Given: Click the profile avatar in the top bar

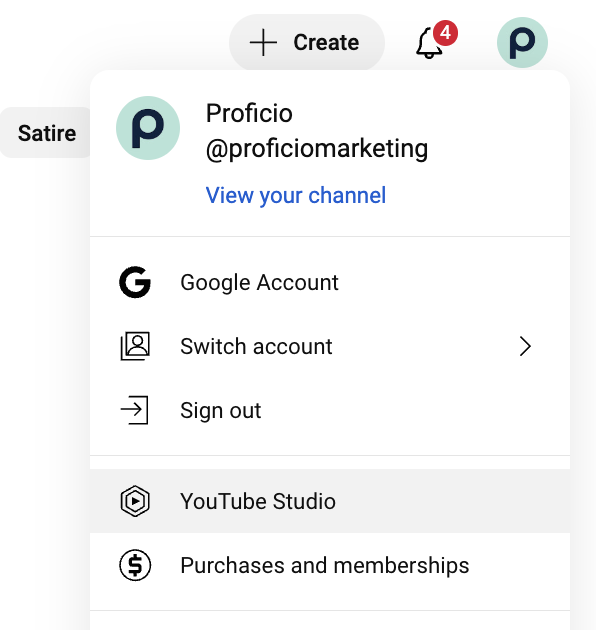Looking at the screenshot, I should coord(522,42).
